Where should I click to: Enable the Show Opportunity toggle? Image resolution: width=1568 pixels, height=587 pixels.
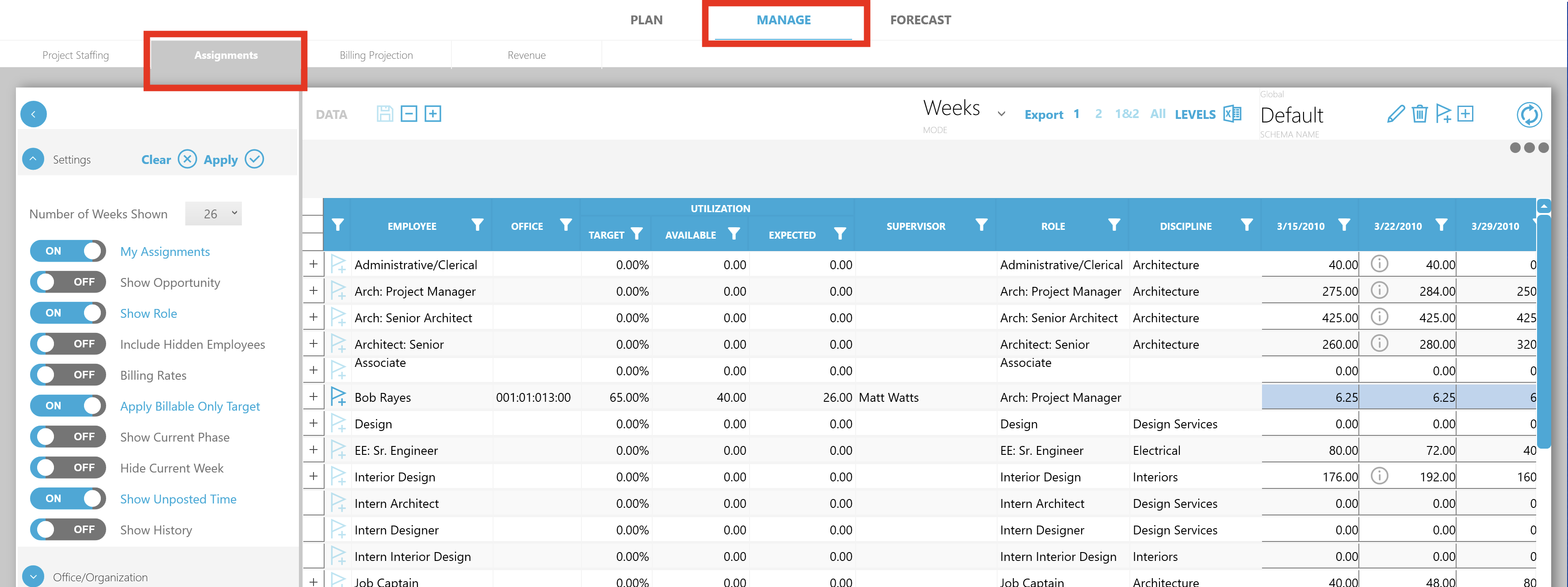point(68,282)
